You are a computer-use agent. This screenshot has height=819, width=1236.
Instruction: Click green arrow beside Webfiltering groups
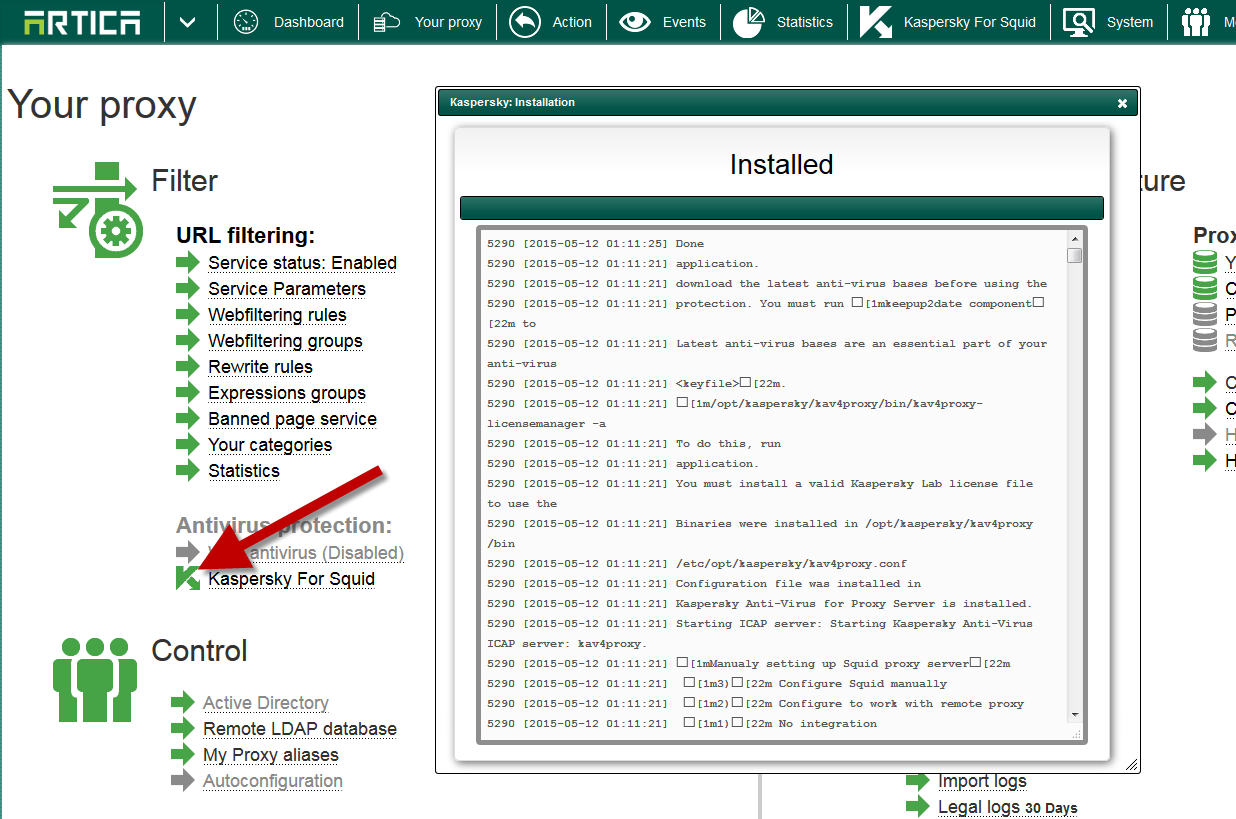(x=188, y=340)
